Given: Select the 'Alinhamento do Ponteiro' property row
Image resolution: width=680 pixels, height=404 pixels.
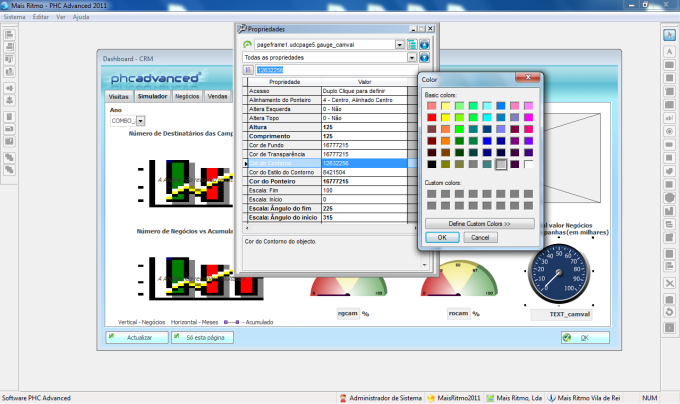Looking at the screenshot, I should tap(325, 100).
